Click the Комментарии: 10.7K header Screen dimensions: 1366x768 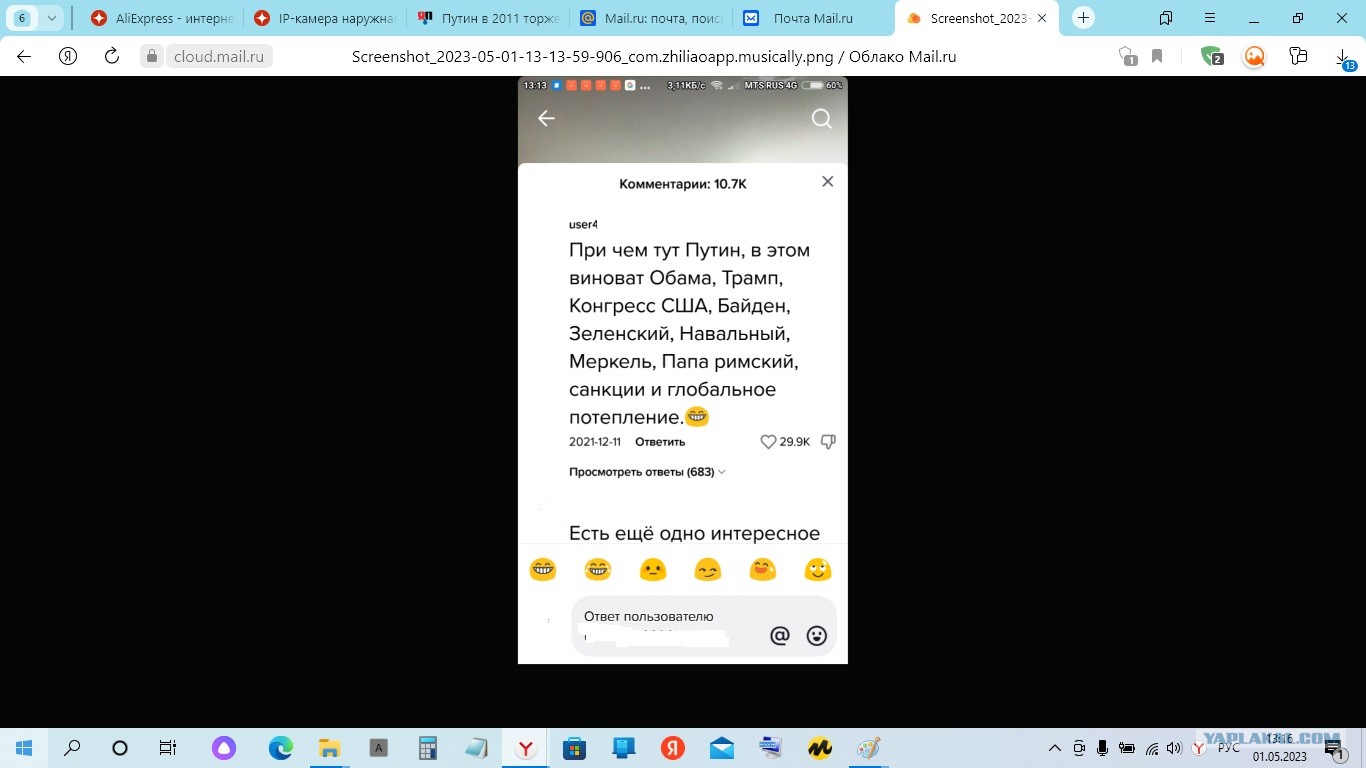pyautogui.click(x=683, y=184)
